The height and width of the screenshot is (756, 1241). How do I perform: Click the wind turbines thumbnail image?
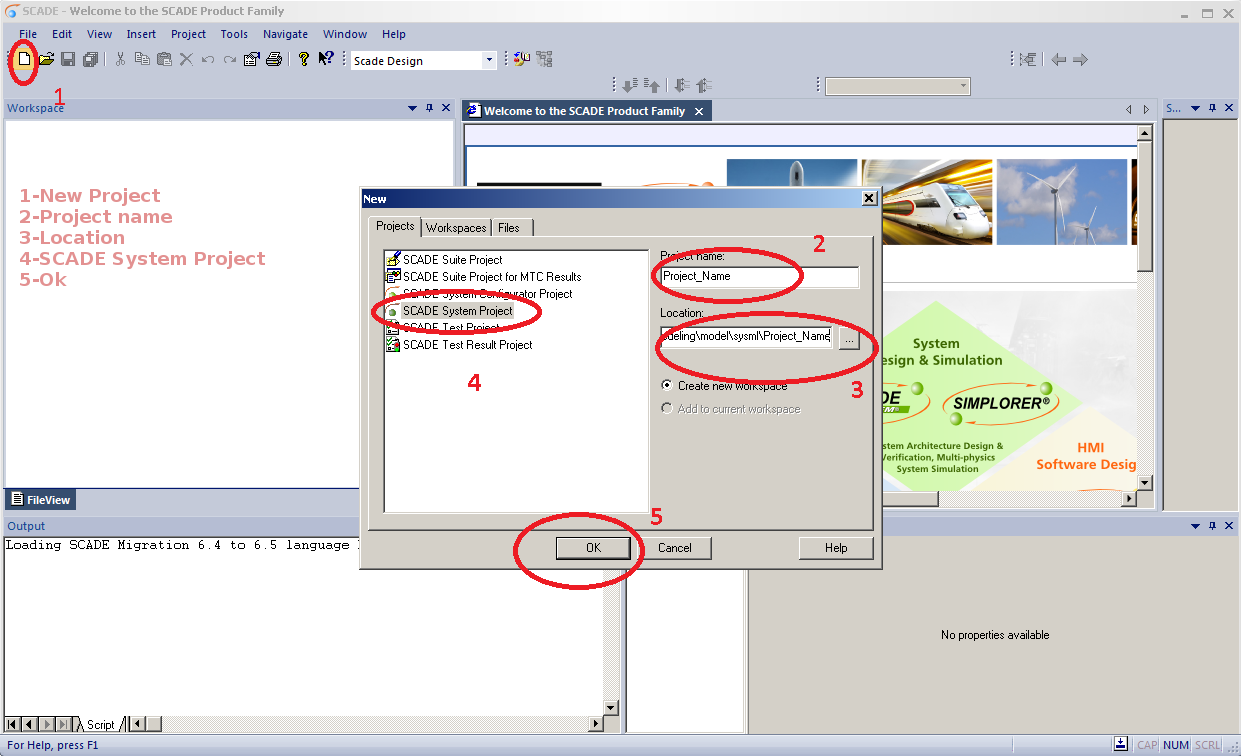[1062, 202]
